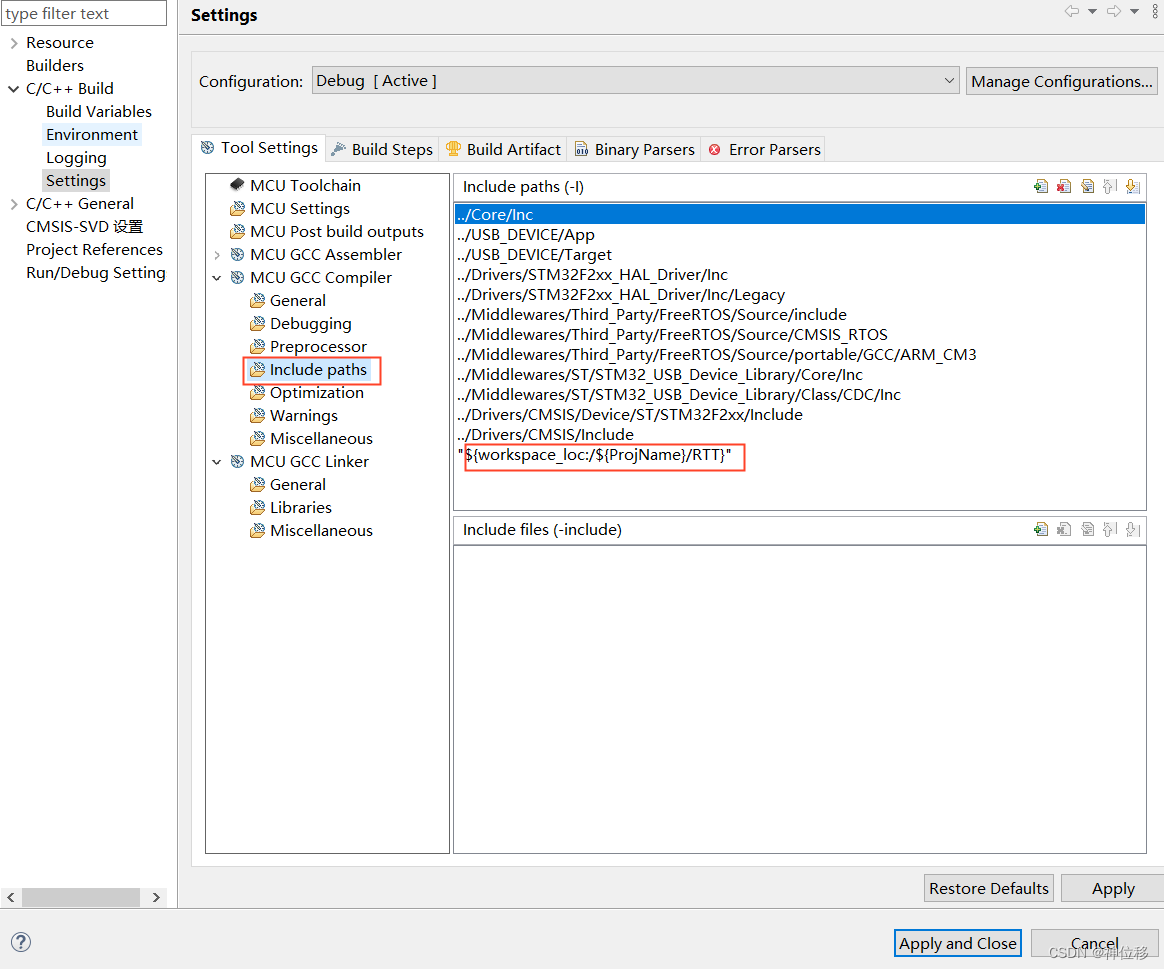The width and height of the screenshot is (1164, 969).
Task: Expand the MCU GCC Assembler node
Action: tap(217, 254)
